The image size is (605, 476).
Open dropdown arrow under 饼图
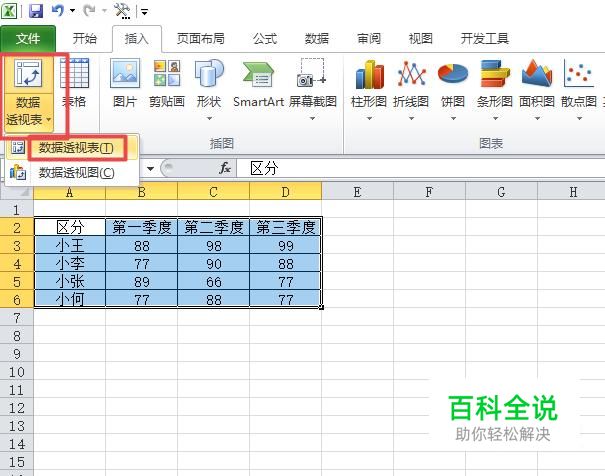pyautogui.click(x=453, y=118)
